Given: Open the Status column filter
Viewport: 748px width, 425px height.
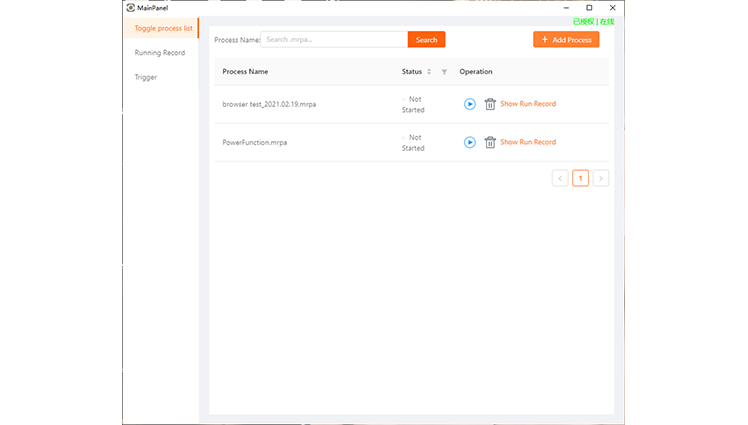Looking at the screenshot, I should 444,72.
